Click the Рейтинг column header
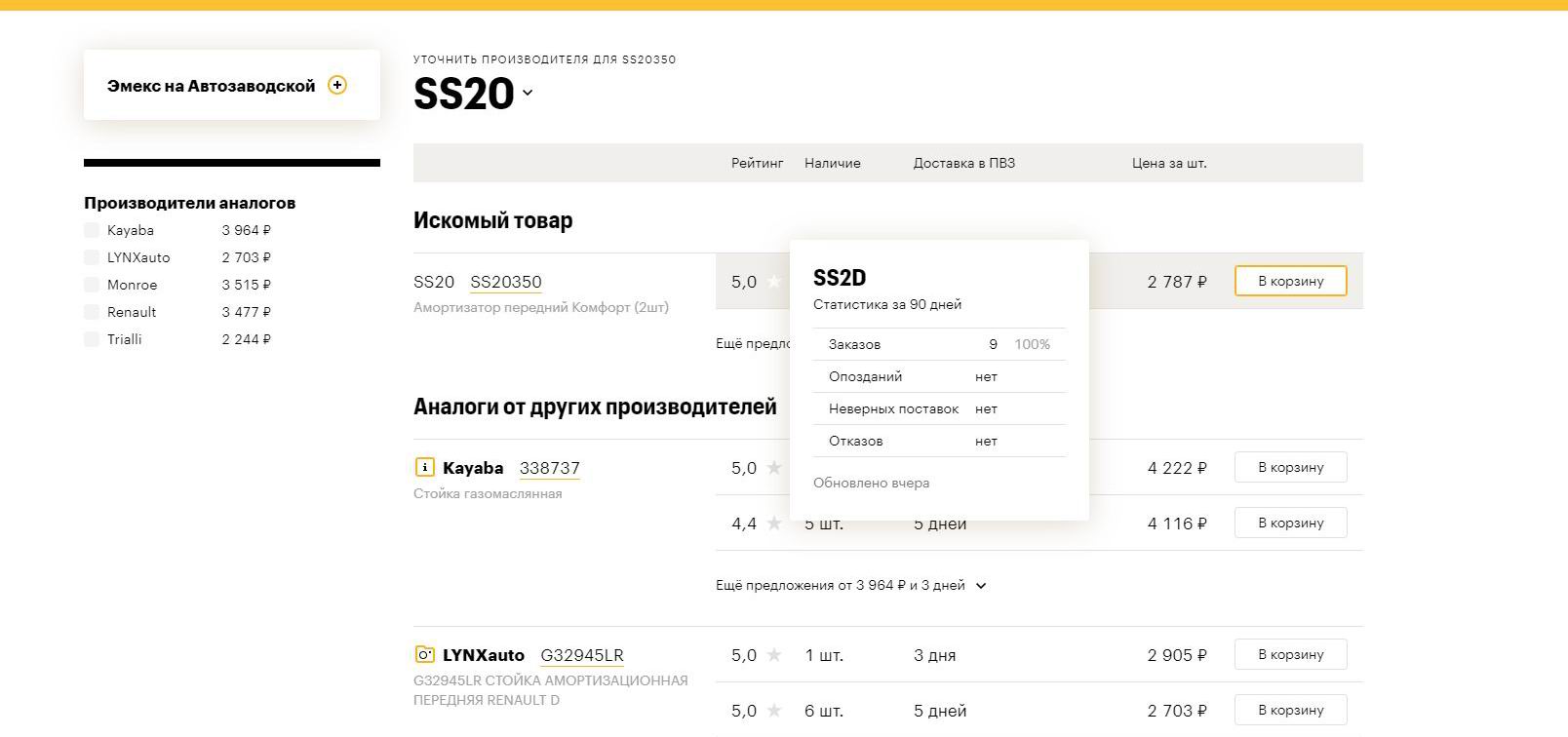This screenshot has height=737, width=1568. (x=758, y=163)
